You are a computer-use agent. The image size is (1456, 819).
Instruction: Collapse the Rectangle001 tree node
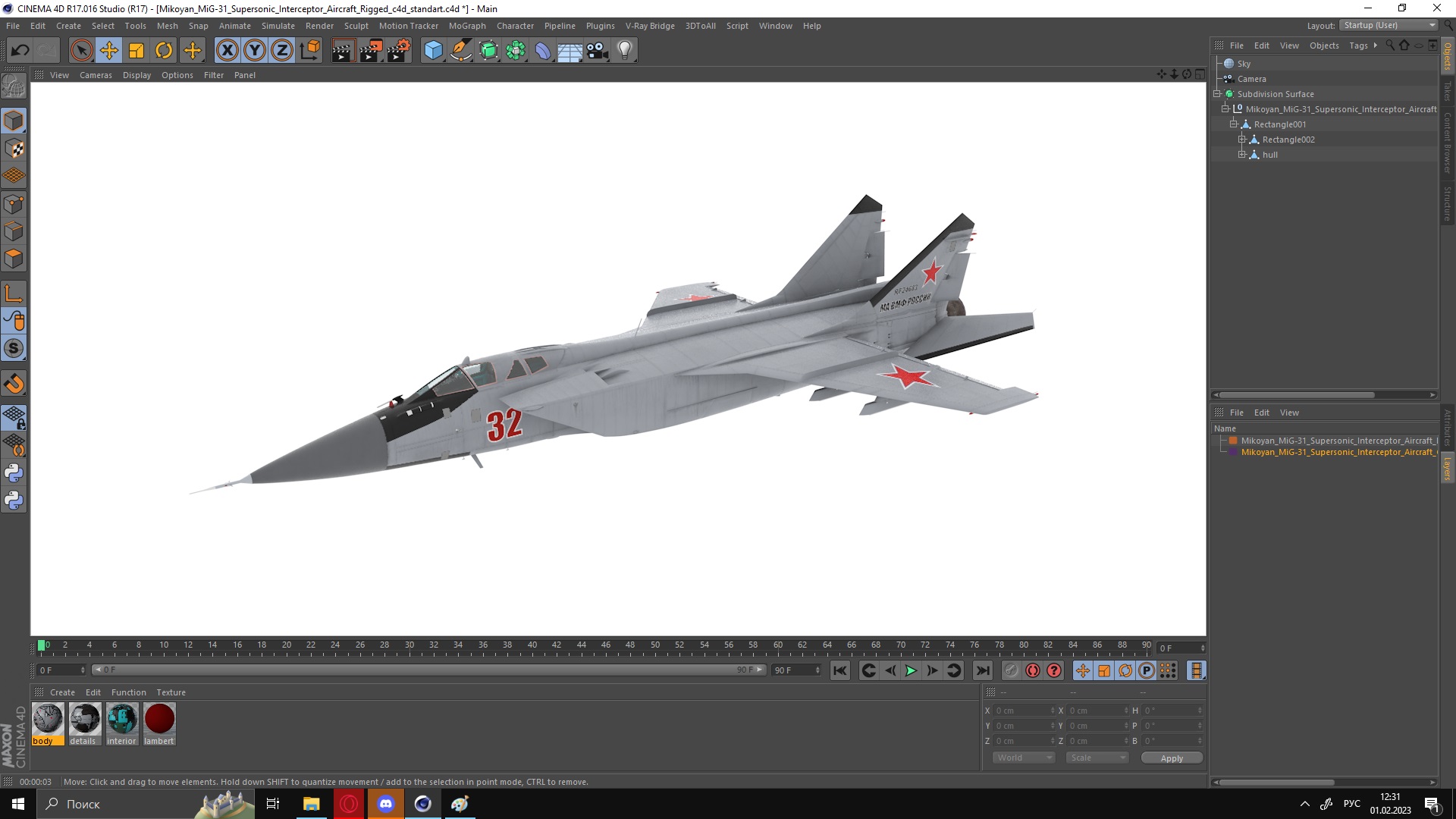coord(1233,124)
